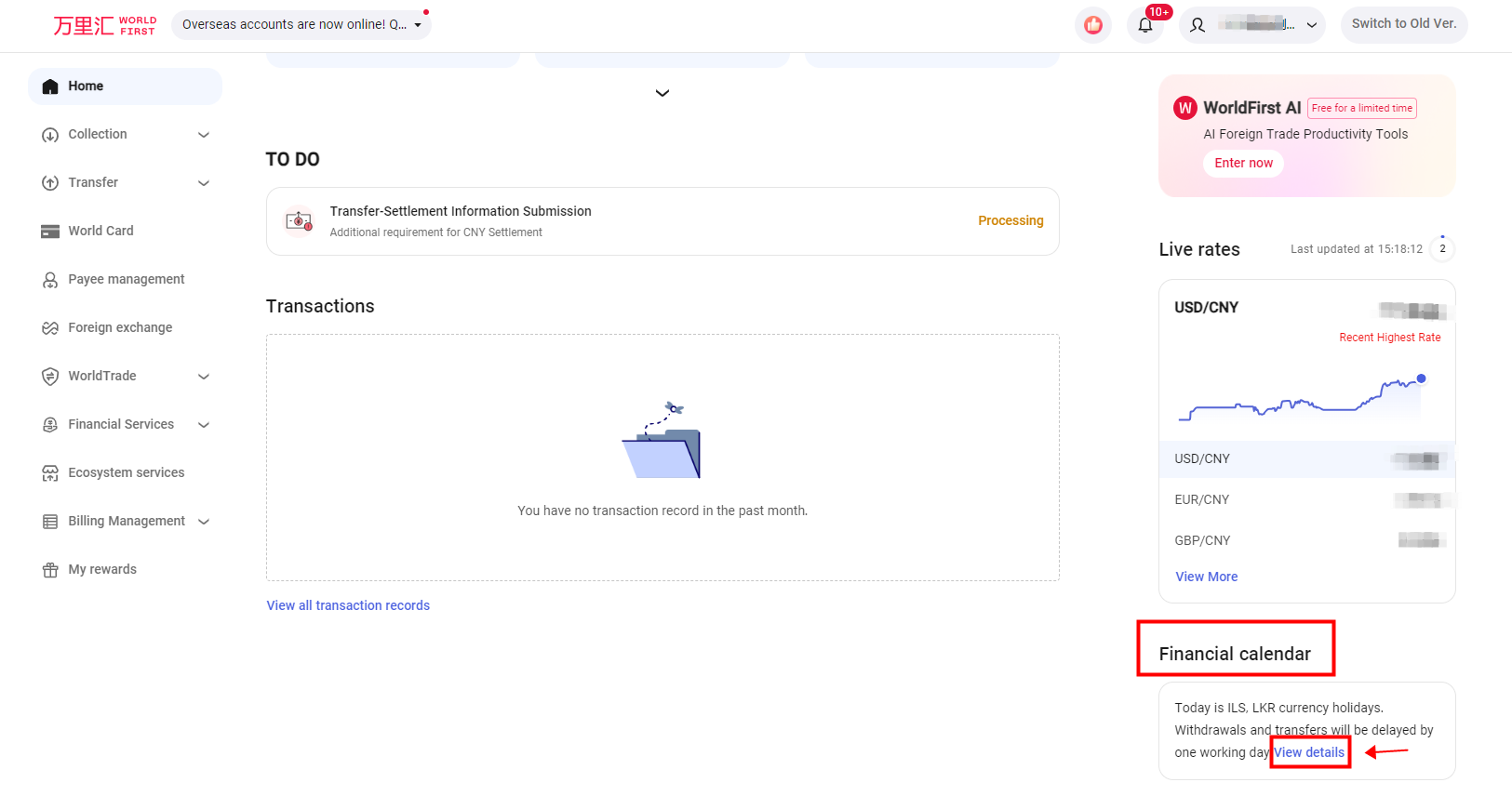
Task: Open View all transaction records link
Action: point(348,605)
